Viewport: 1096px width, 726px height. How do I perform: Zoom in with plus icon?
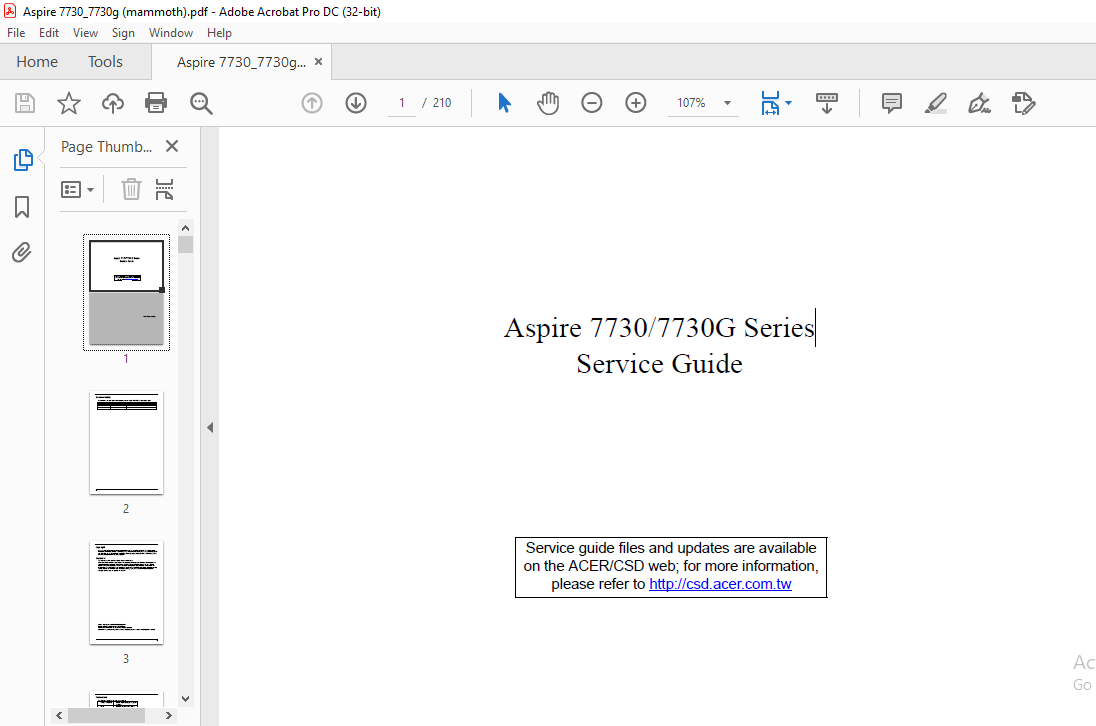coord(635,103)
